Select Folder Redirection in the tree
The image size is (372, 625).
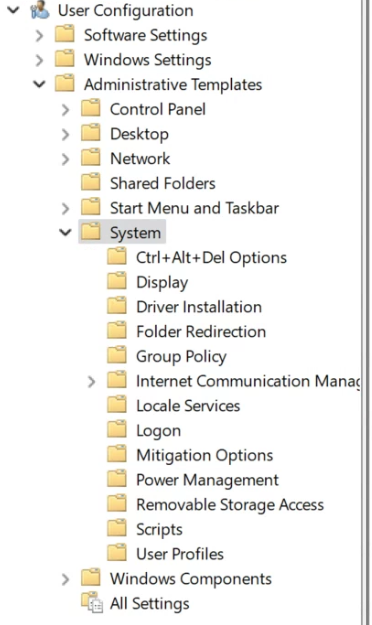pyautogui.click(x=201, y=332)
